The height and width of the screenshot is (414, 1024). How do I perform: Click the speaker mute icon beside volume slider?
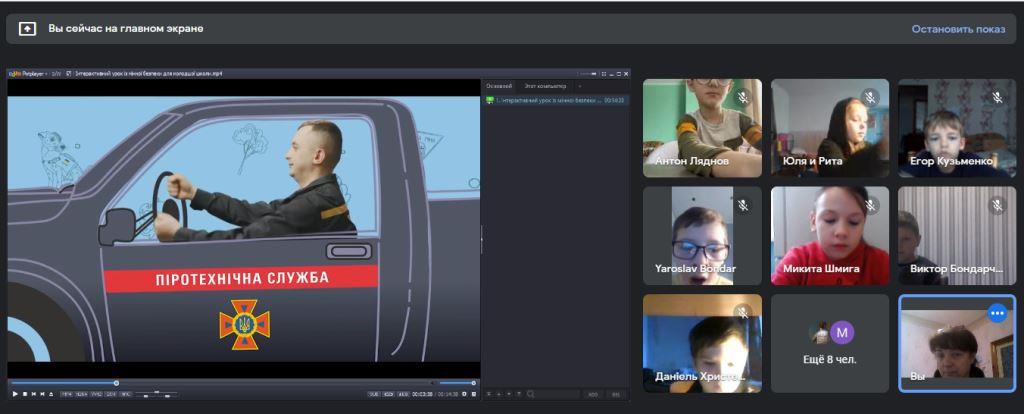pyautogui.click(x=432, y=383)
